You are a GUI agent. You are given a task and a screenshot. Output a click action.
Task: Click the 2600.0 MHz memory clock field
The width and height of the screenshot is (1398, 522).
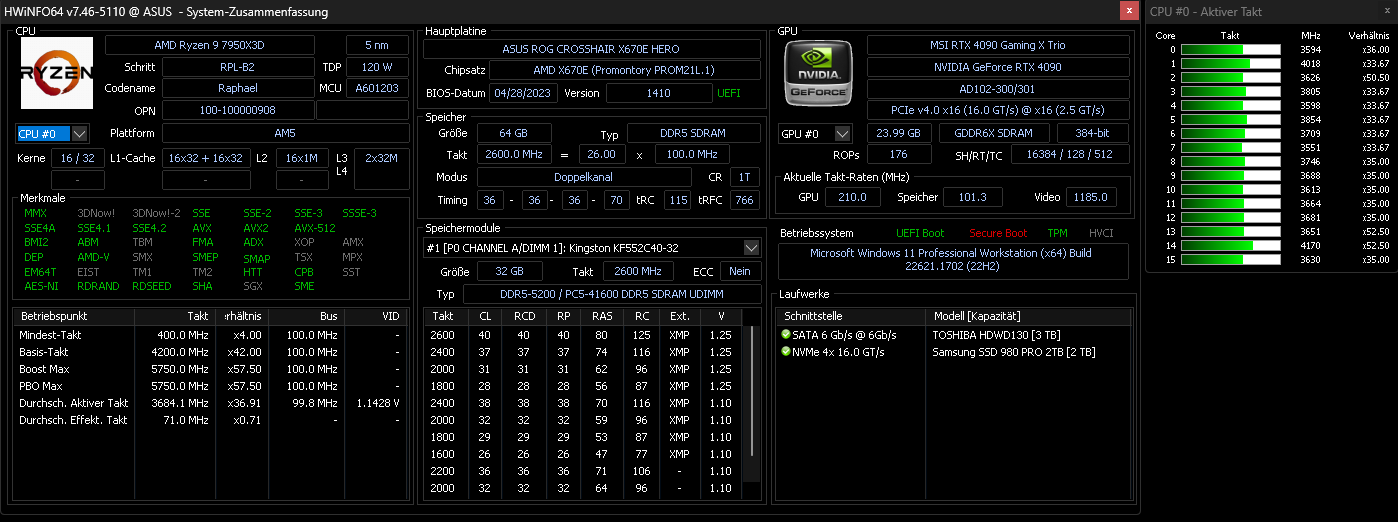click(514, 155)
